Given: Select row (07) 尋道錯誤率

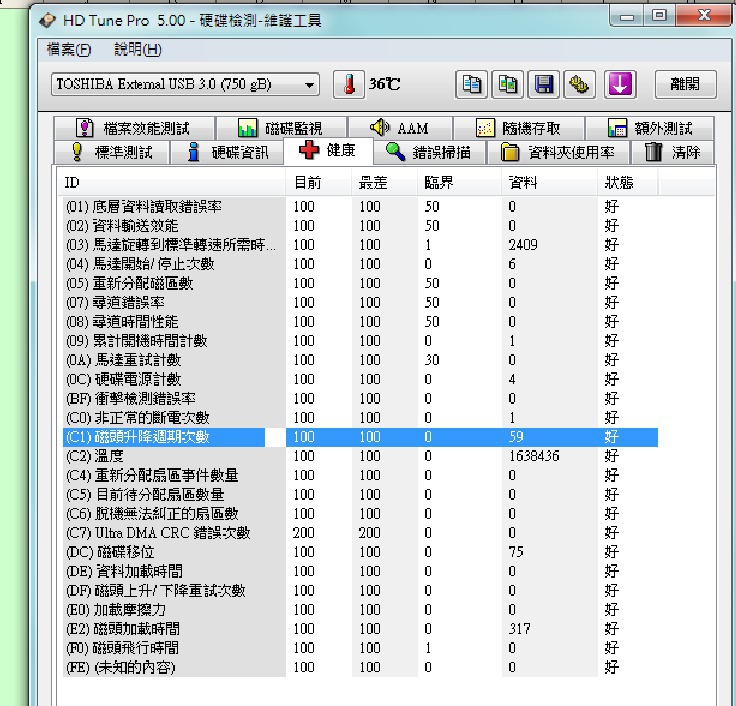Looking at the screenshot, I should click(x=360, y=302).
